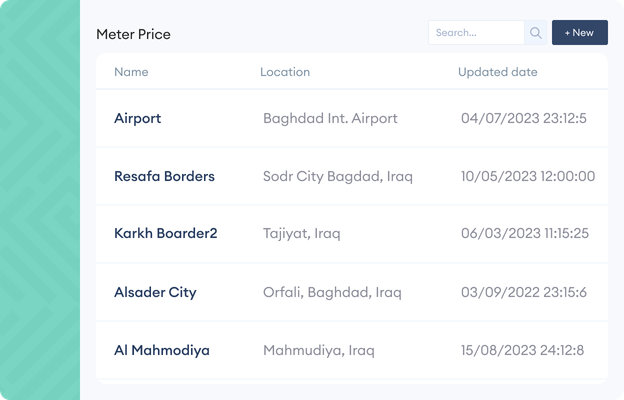Open the Al Mahmodiya entry
This screenshot has width=624, height=400.
tap(162, 350)
